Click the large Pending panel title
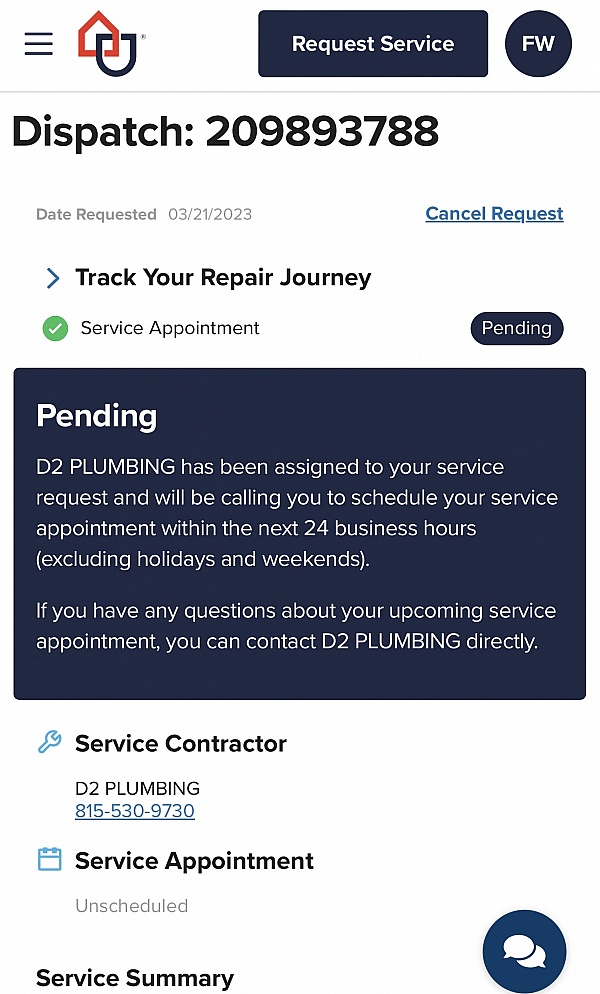The width and height of the screenshot is (600, 994). 97,416
